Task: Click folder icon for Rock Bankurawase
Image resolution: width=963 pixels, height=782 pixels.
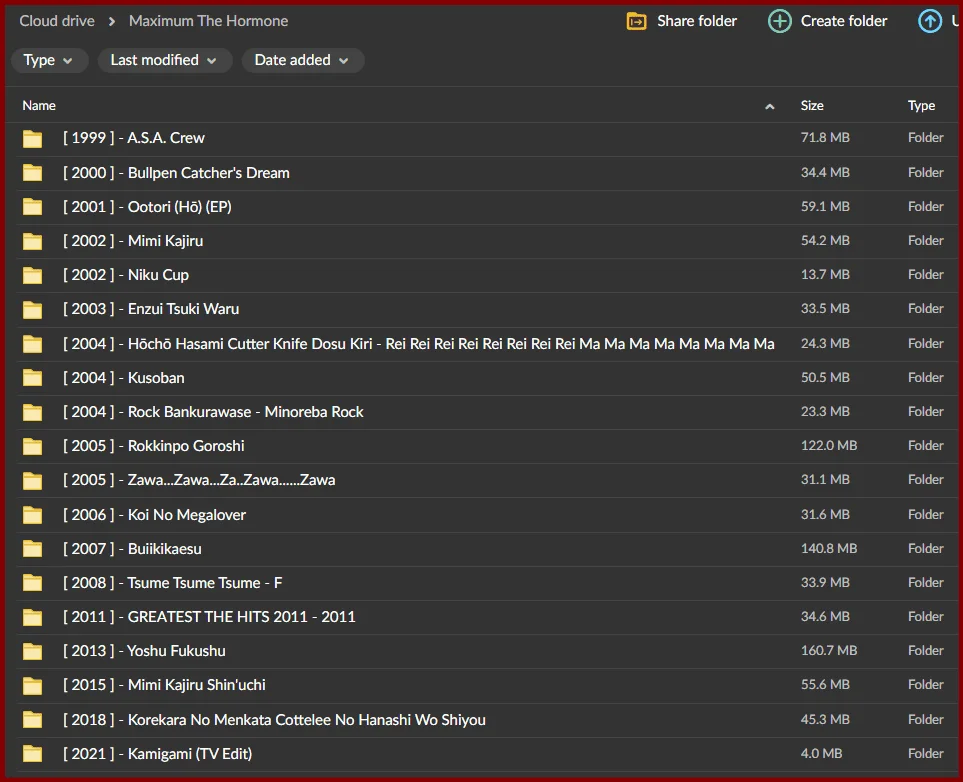Action: [x=33, y=412]
